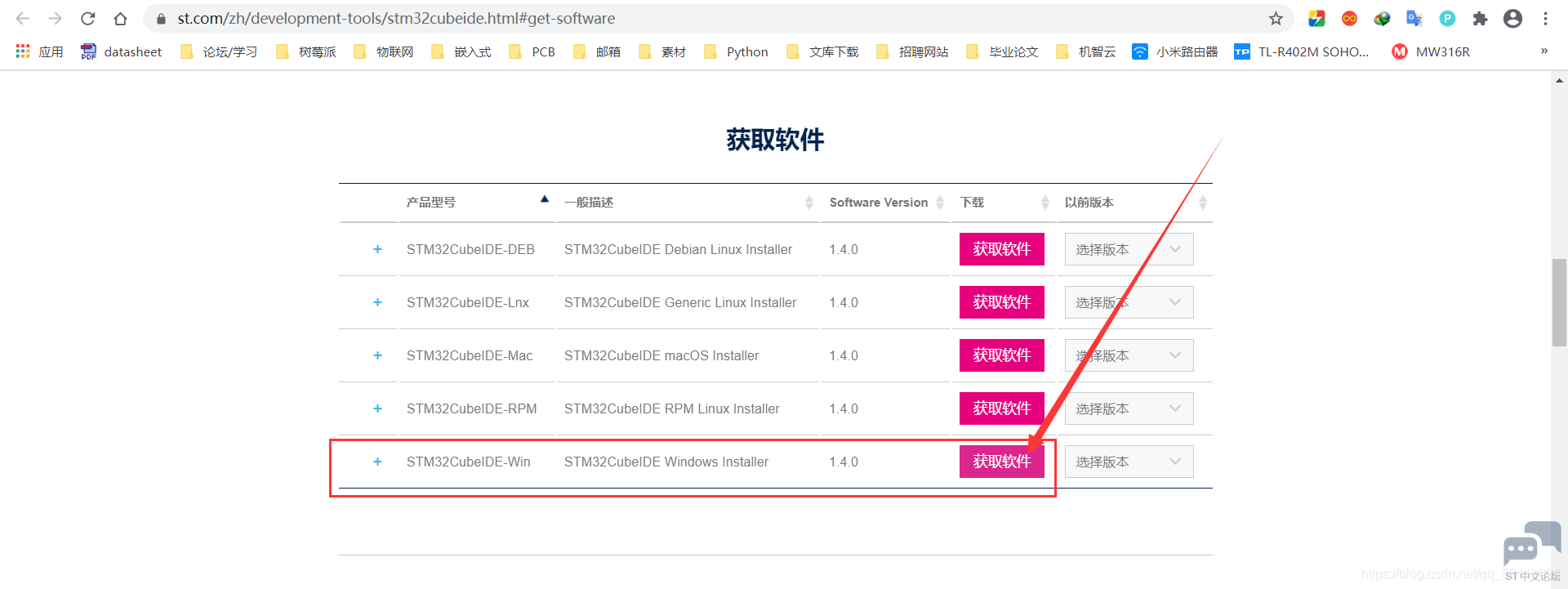Bookmark this page with the star
The image size is (1568, 589).
[x=1276, y=18]
